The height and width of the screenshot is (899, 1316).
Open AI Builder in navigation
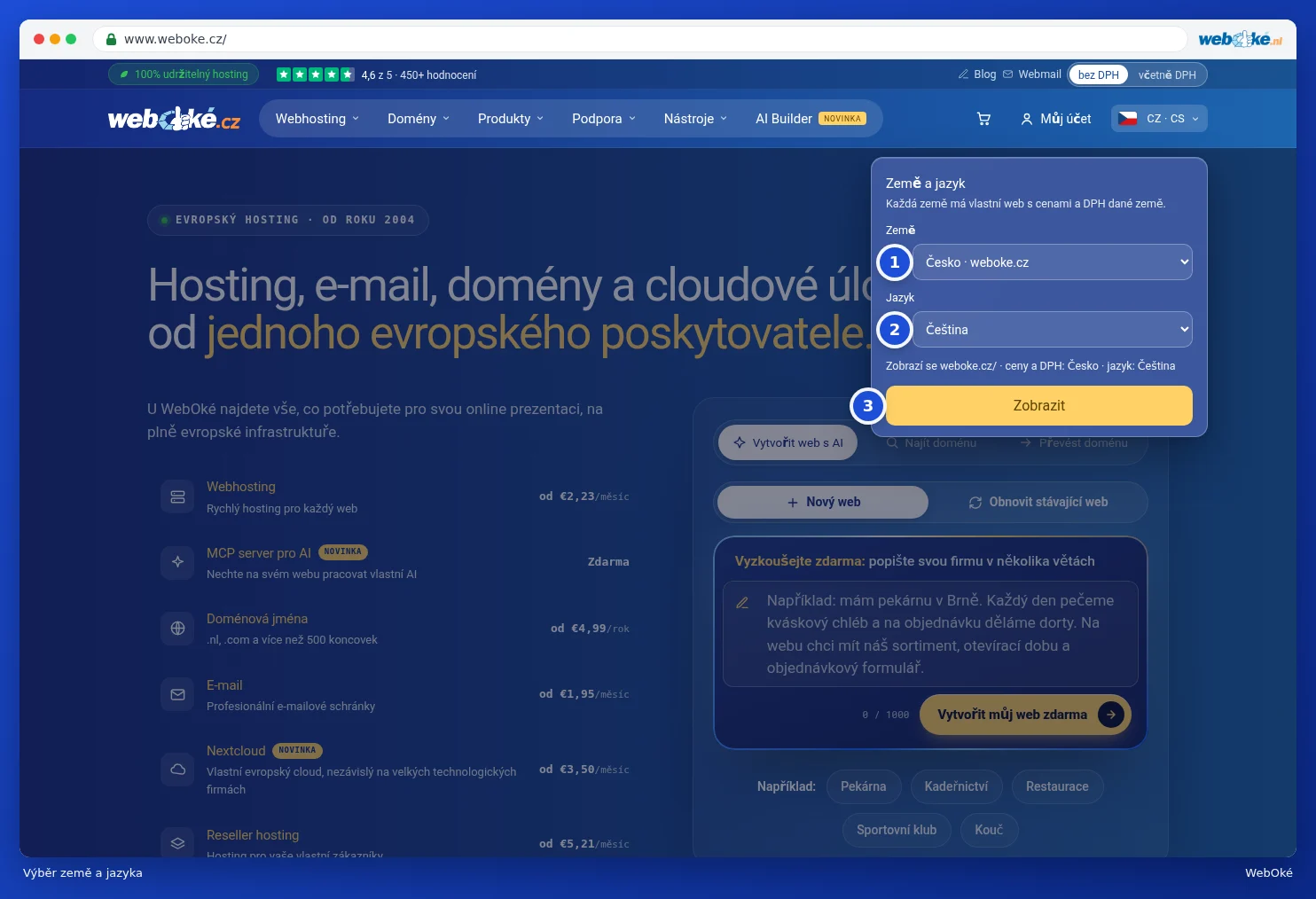[811, 119]
